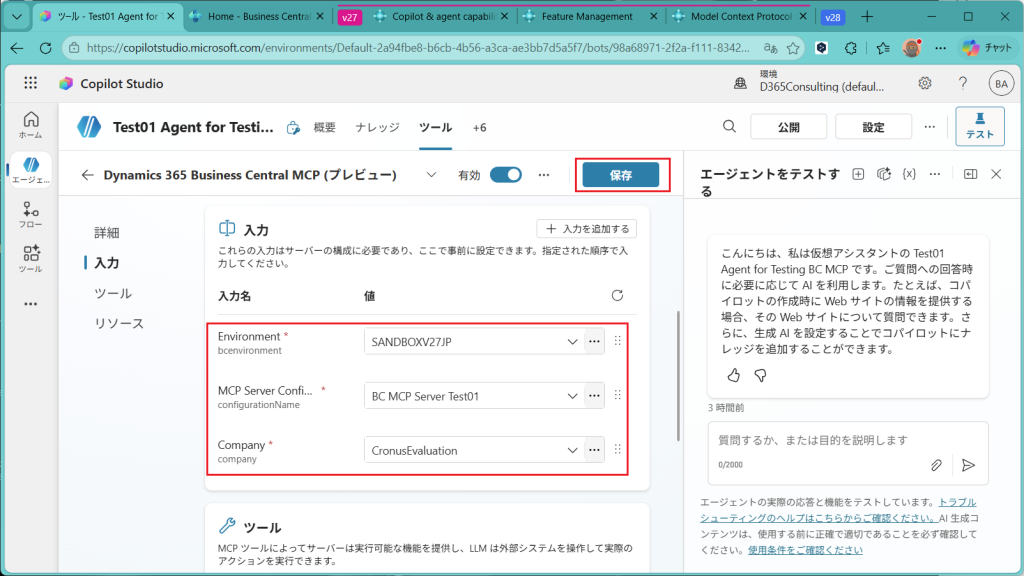Screen dimensions: 1024x576
Task: Expand the MCP Server Configuration dropdown
Action: (x=572, y=396)
